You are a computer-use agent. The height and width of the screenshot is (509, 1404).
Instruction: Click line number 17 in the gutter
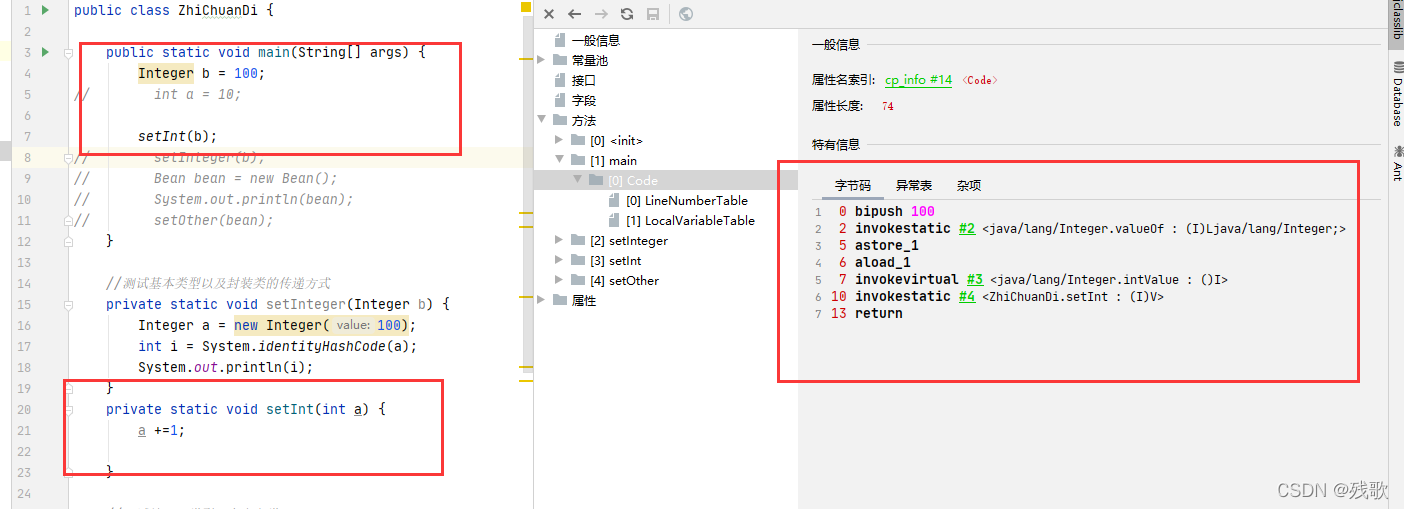(x=24, y=346)
